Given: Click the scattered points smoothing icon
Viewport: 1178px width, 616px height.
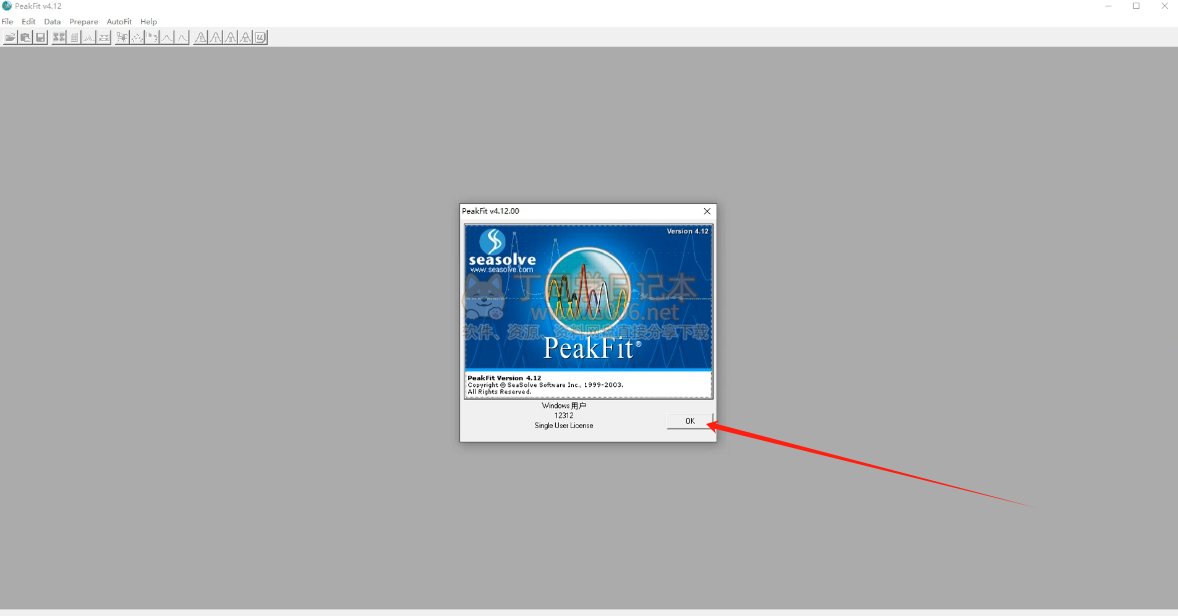Looking at the screenshot, I should (137, 38).
